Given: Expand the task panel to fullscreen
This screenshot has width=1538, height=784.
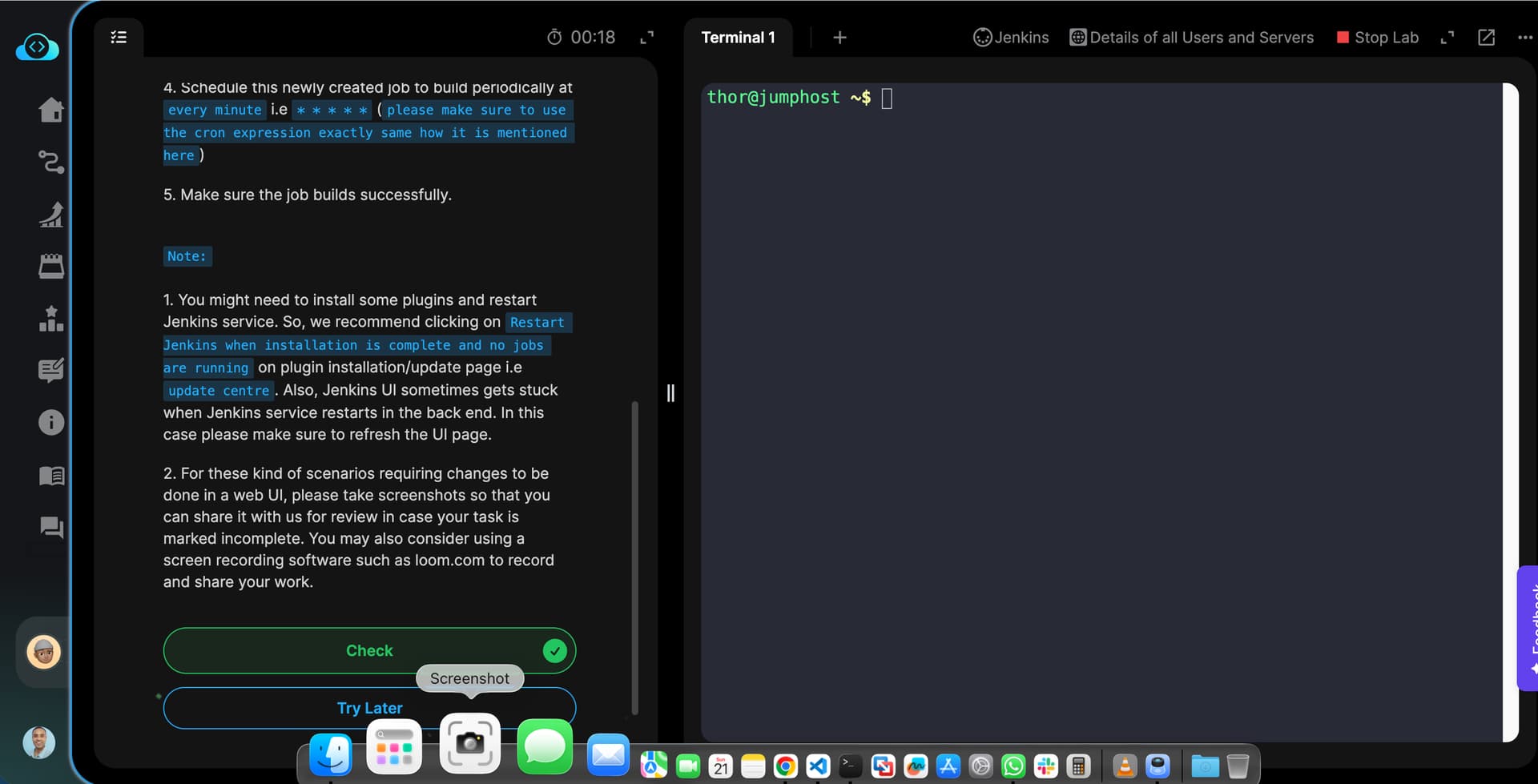Looking at the screenshot, I should click(x=646, y=37).
